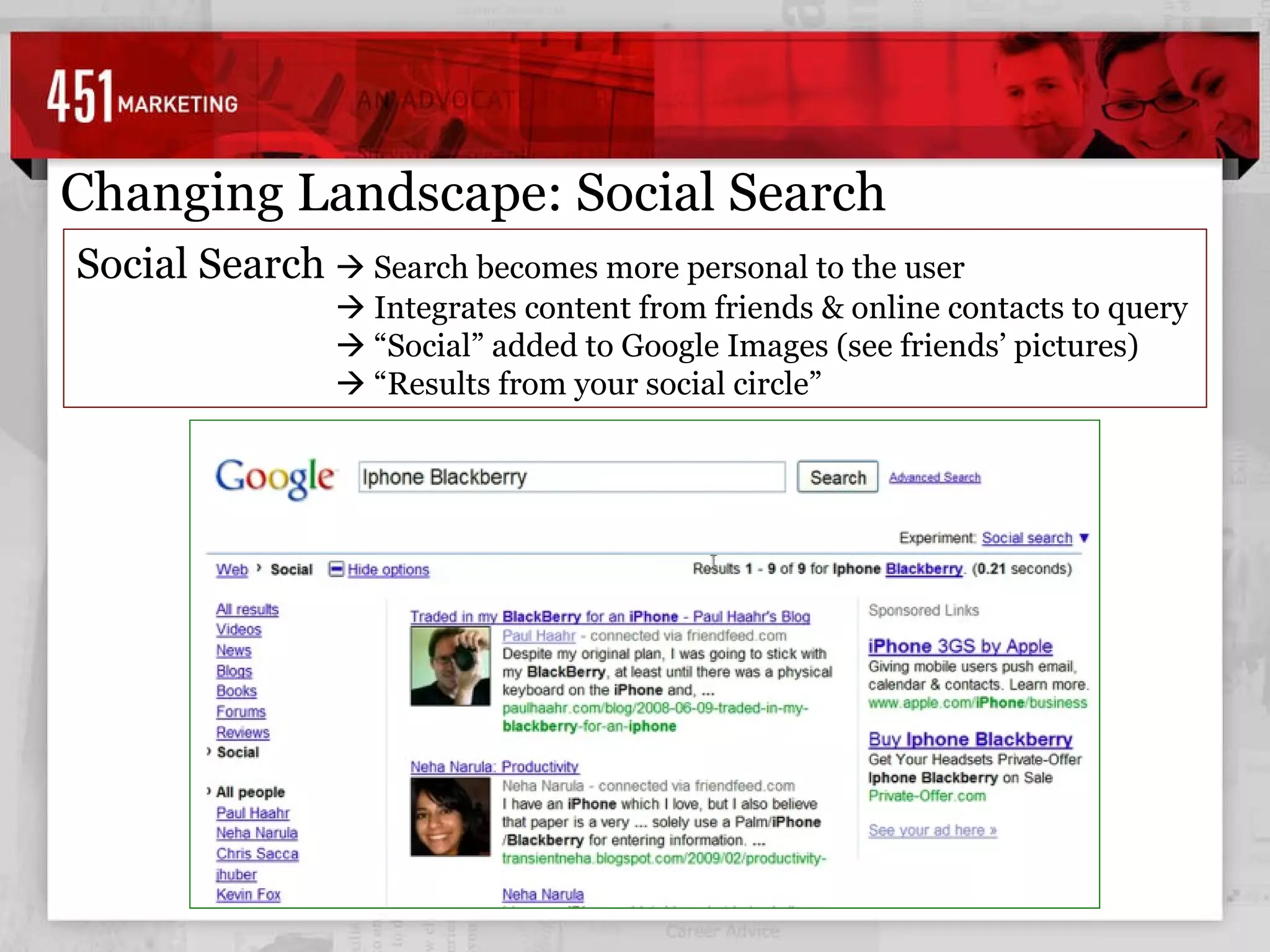
Task: Click the Social breadcrumb label beside Web
Action: (x=291, y=569)
